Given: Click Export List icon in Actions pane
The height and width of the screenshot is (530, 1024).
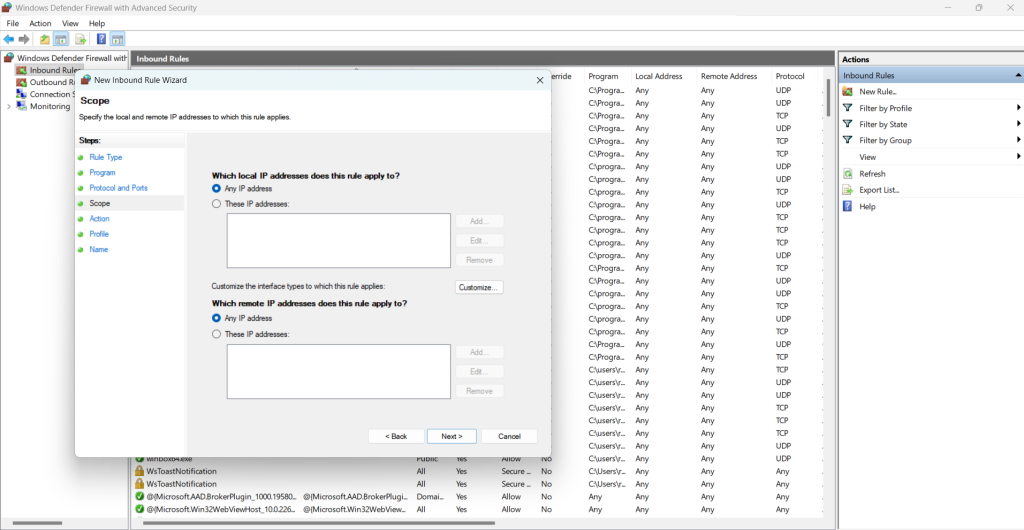Looking at the screenshot, I should click(848, 190).
